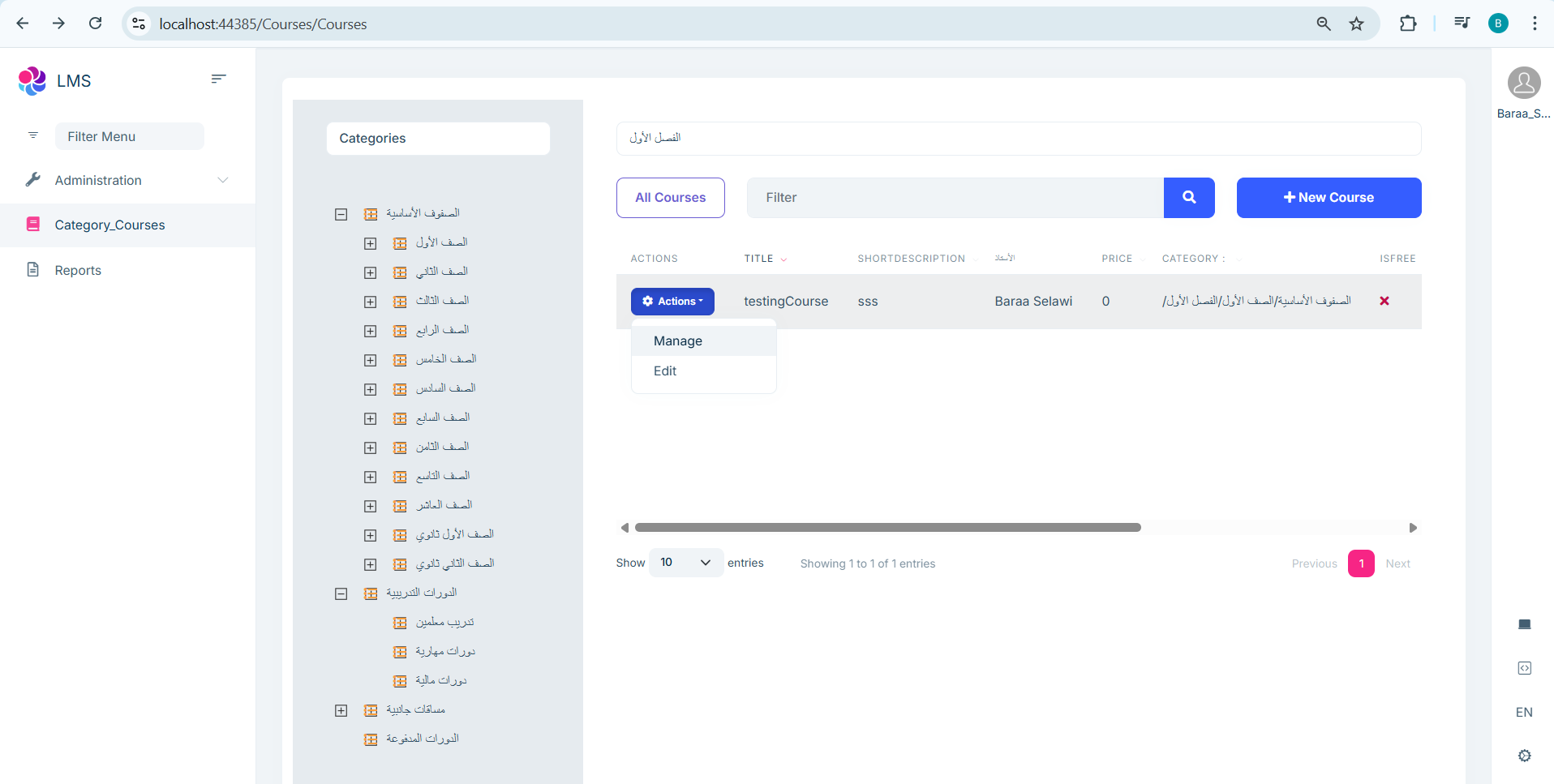Screen dimensions: 1554x784
Task: Sort by SHORTDESCRIPTION column header
Action: pos(912,259)
